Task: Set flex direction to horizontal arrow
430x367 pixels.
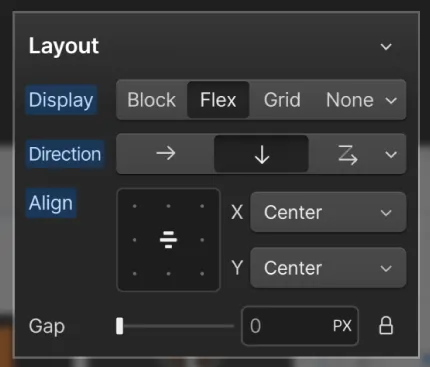Action: 166,154
